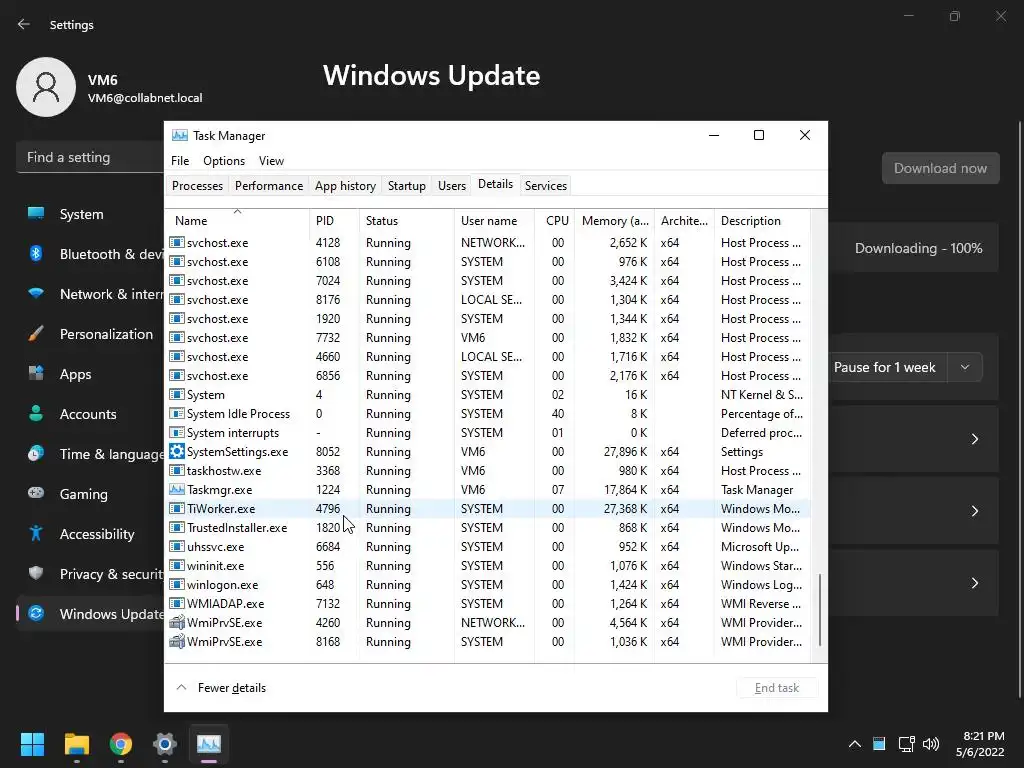
Task: Open the Accessibility figure icon
Action: click(36, 534)
